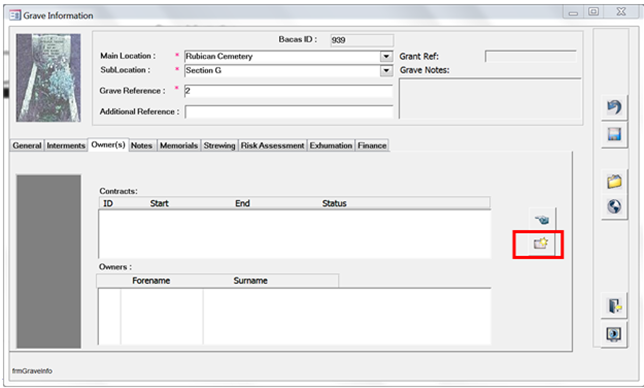
Task: Click the undo arrow icon in right sidebar
Action: tap(614, 108)
